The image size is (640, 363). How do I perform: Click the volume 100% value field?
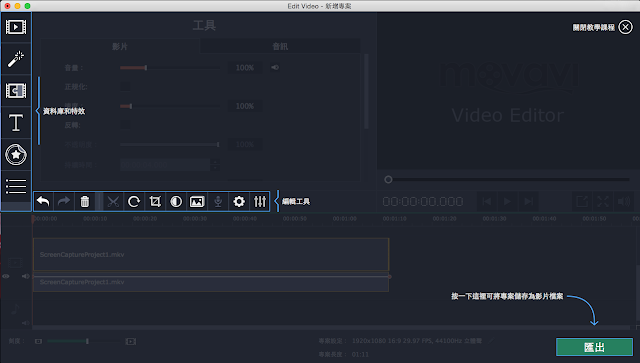245,68
